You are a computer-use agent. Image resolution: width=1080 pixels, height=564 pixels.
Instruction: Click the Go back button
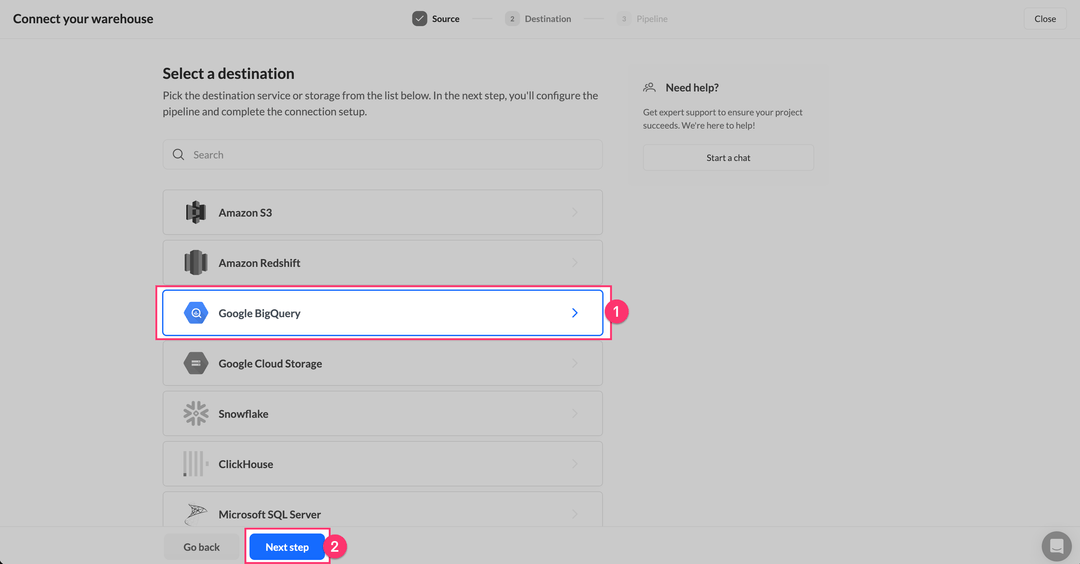(201, 547)
